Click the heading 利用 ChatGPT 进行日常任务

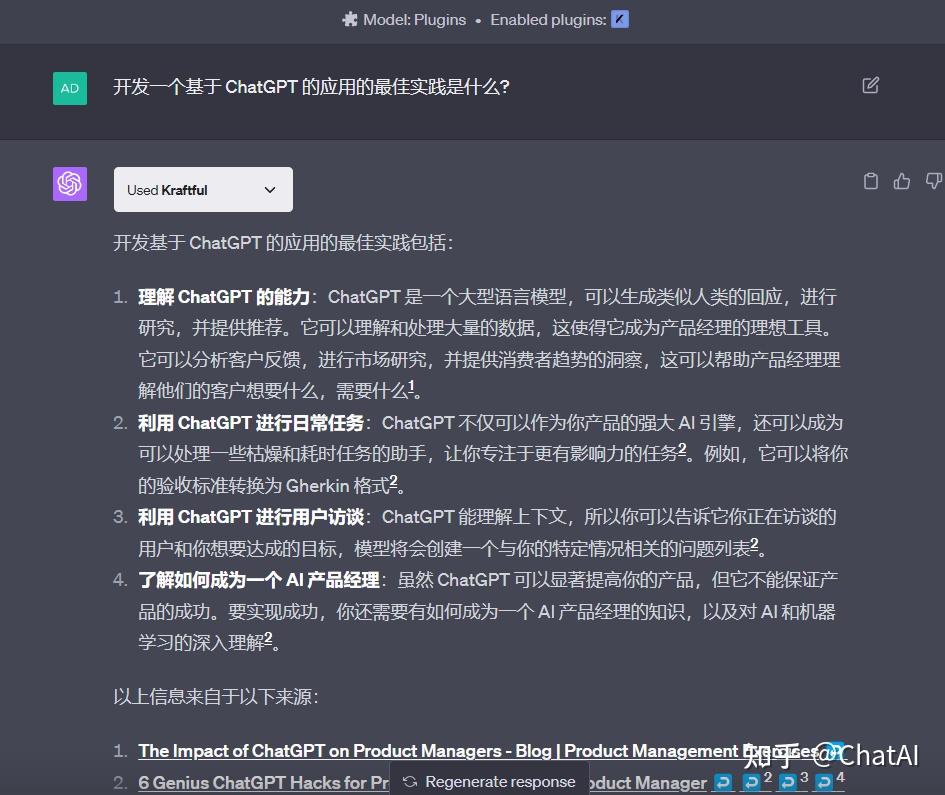pyautogui.click(x=251, y=423)
